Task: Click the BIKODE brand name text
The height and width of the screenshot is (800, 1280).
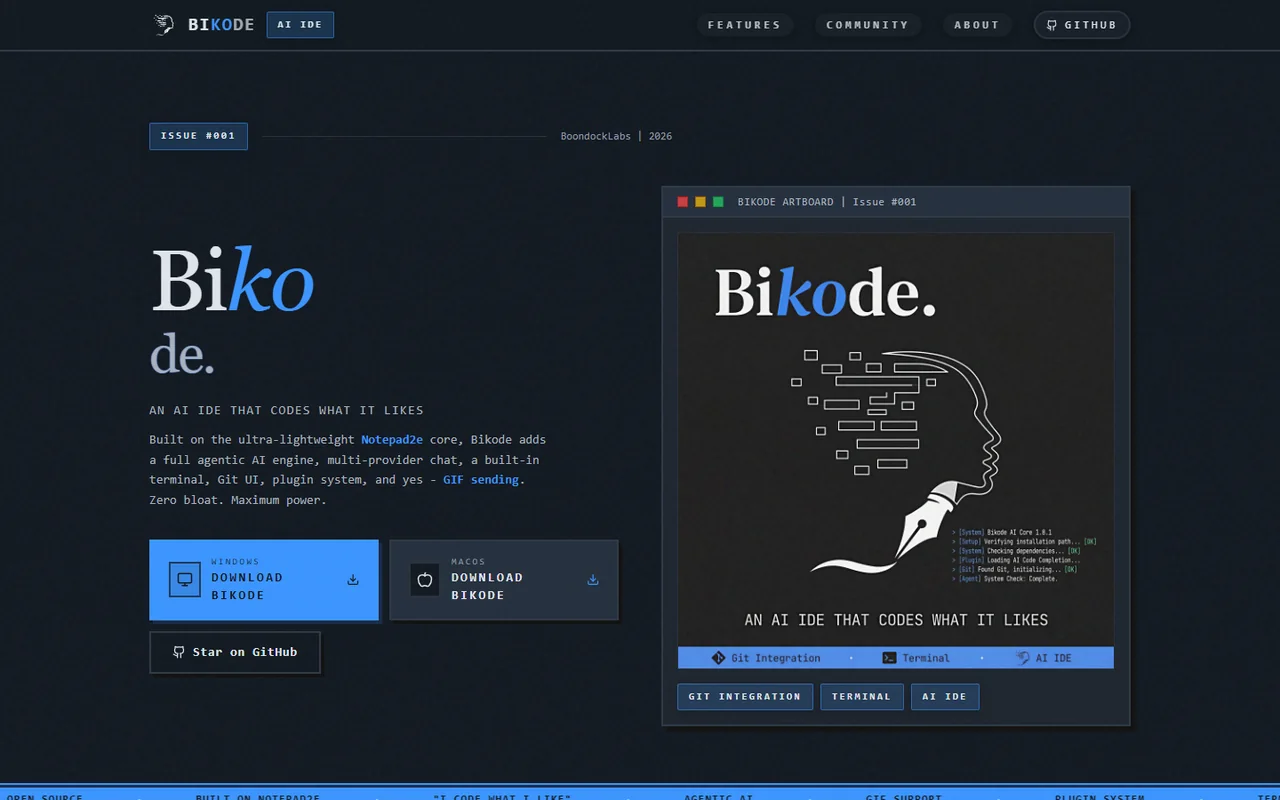Action: click(x=221, y=25)
